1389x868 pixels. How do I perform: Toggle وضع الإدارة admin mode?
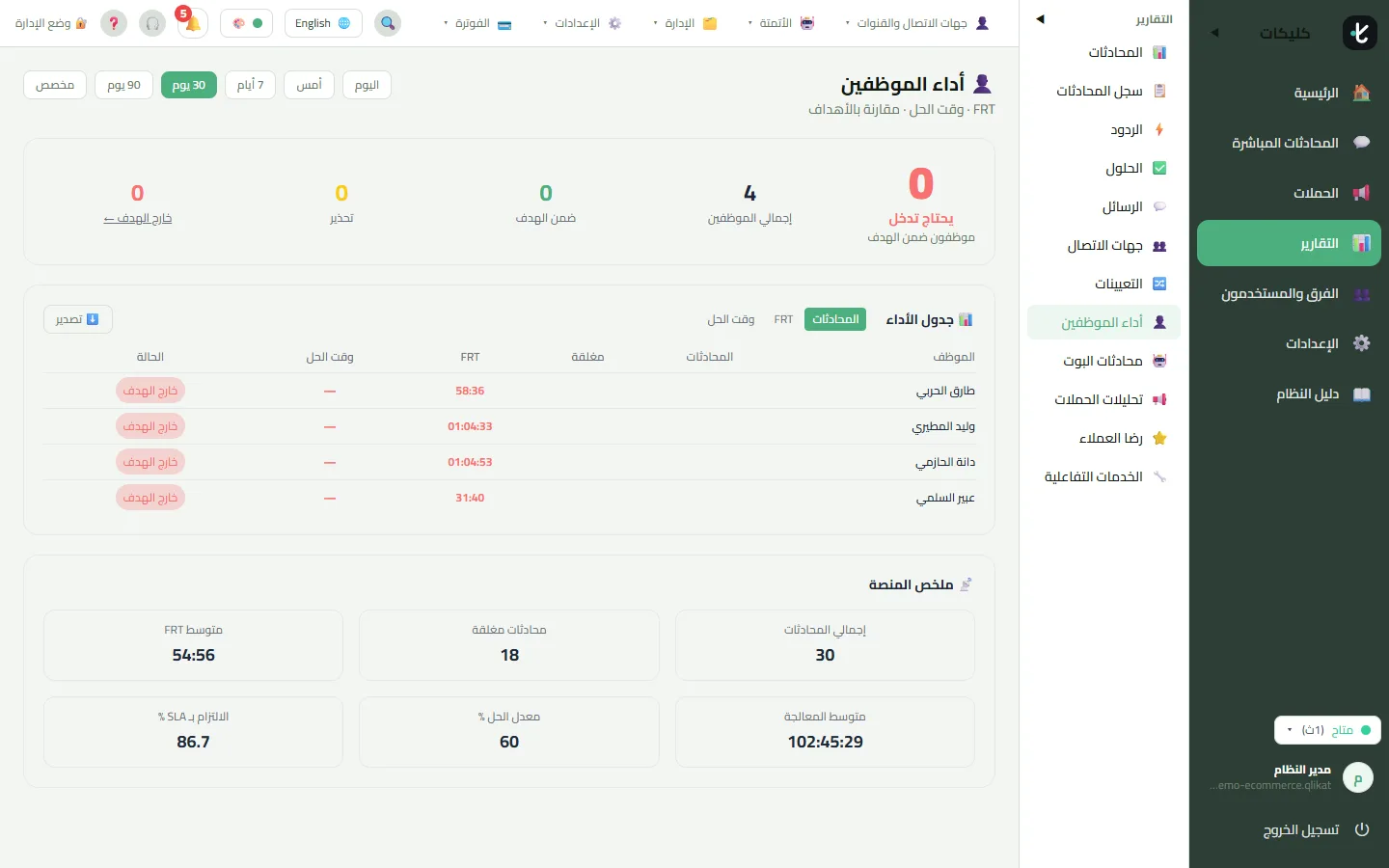[x=51, y=23]
